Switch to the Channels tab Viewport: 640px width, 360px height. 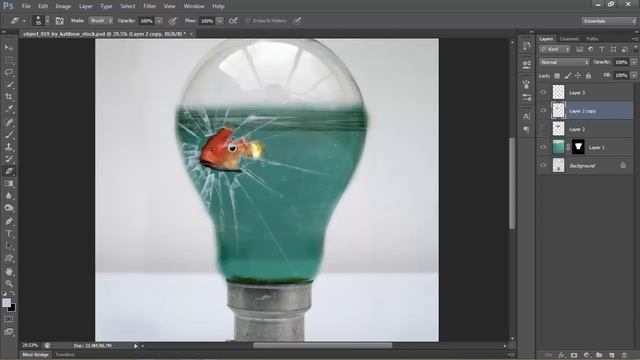(x=569, y=39)
